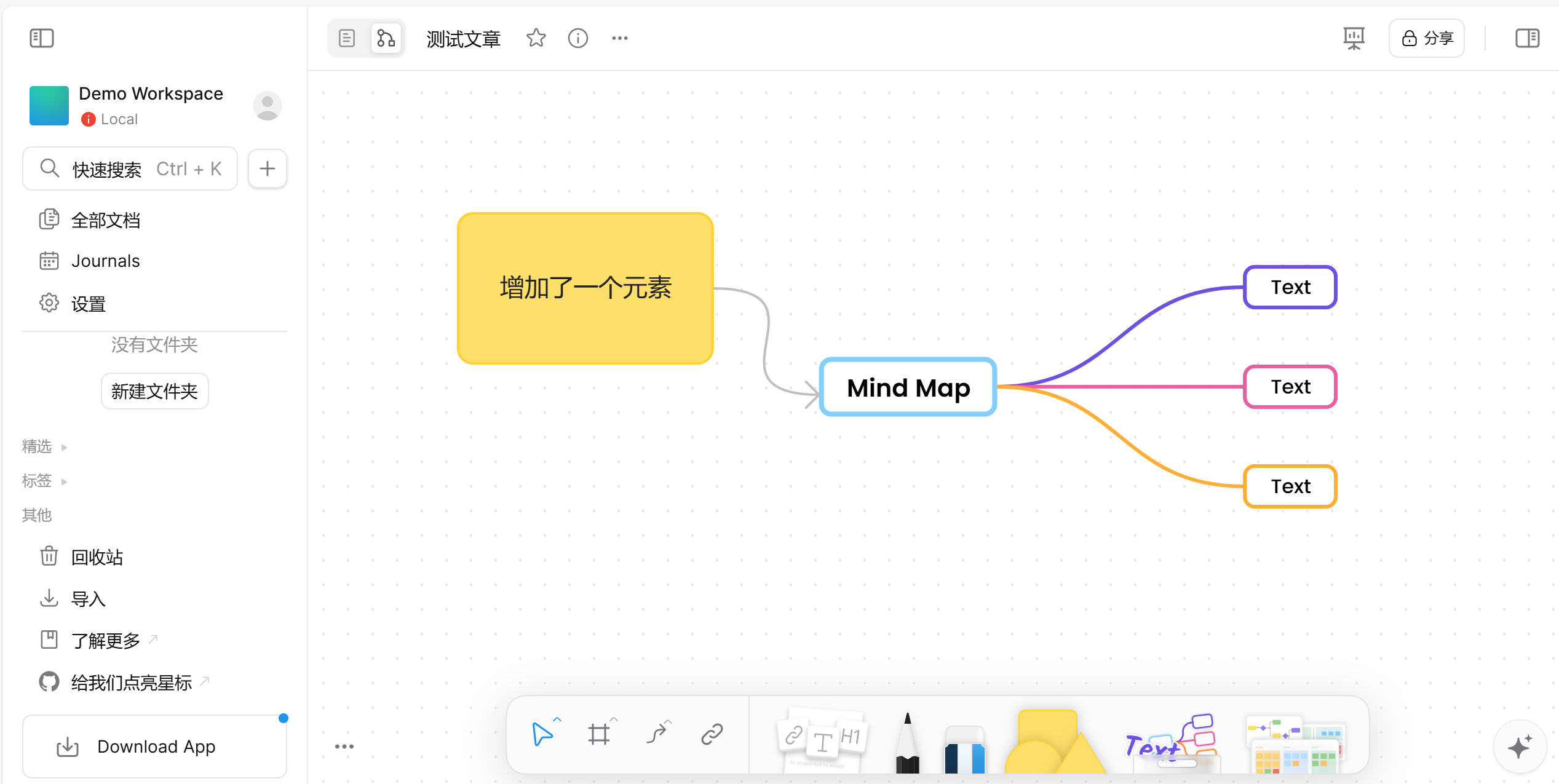The width and height of the screenshot is (1559, 784).
Task: Click the AI sparkle button
Action: click(1519, 746)
